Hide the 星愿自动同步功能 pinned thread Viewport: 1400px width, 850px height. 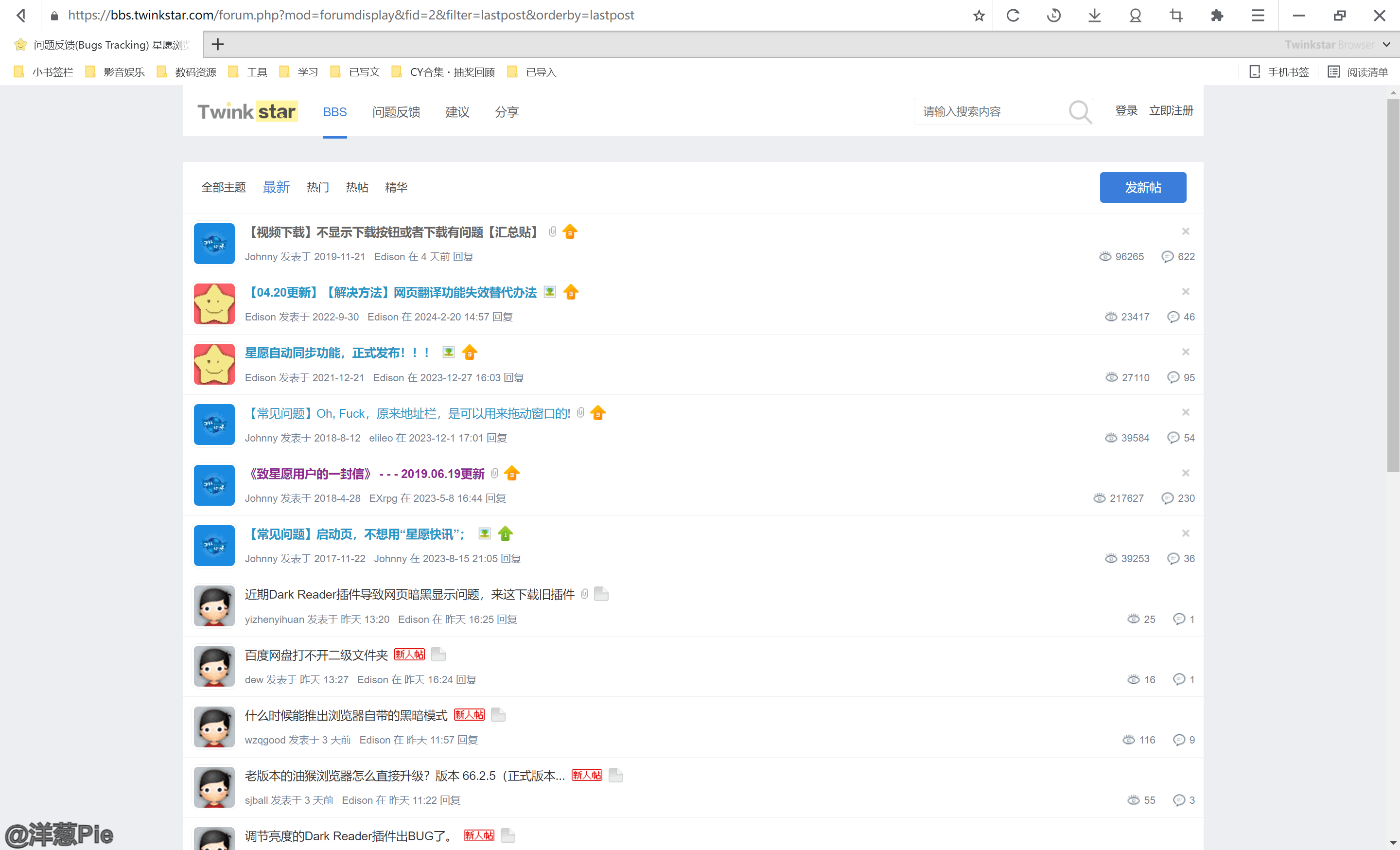pos(1186,352)
